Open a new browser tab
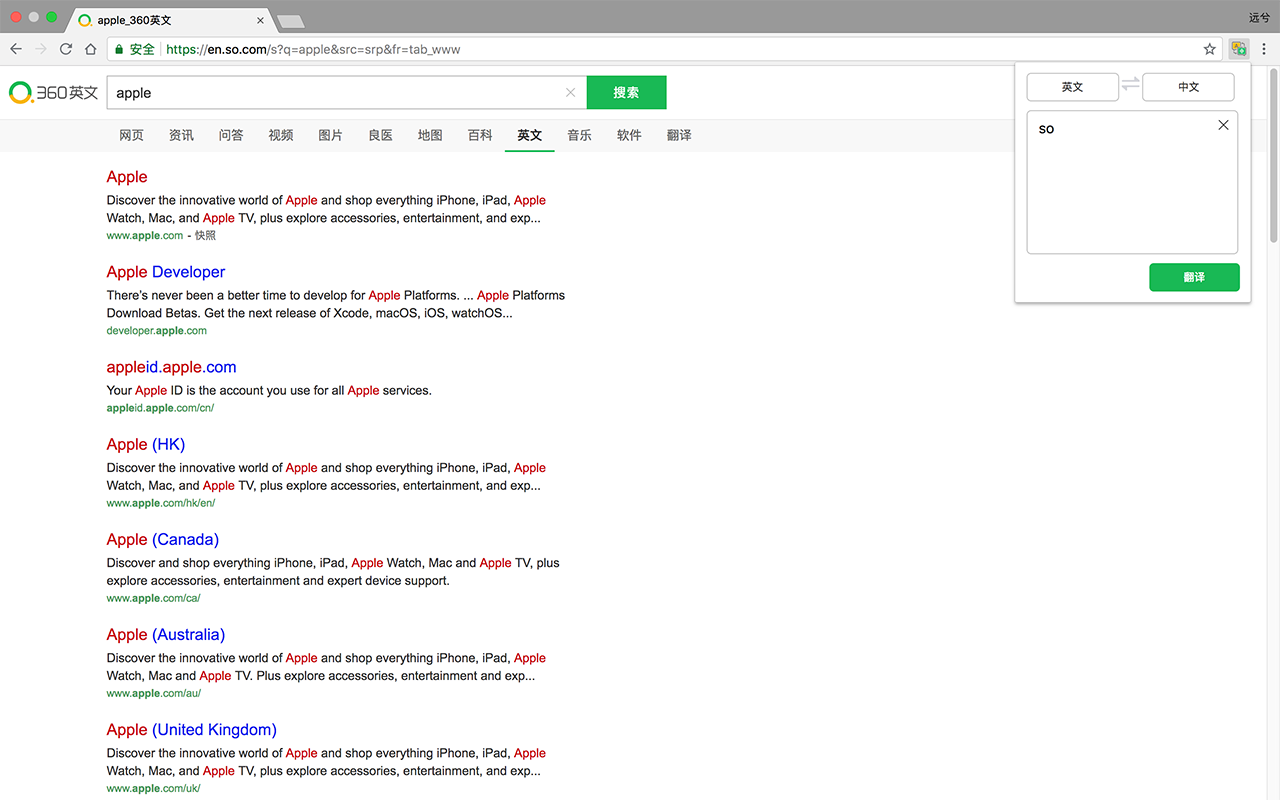This screenshot has width=1280, height=800. point(290,21)
